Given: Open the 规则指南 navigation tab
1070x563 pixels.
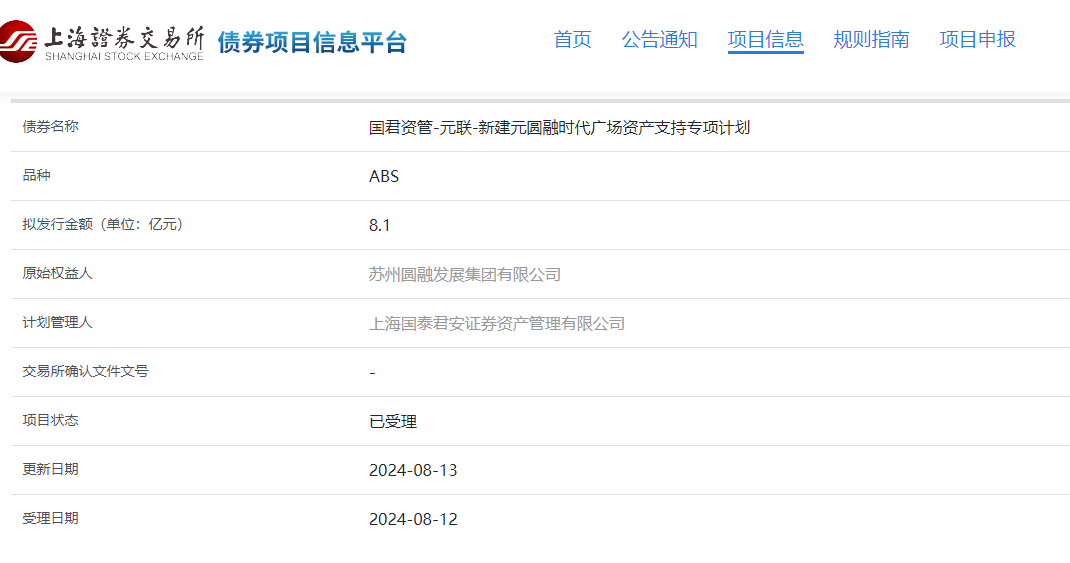Looking at the screenshot, I should 871,40.
